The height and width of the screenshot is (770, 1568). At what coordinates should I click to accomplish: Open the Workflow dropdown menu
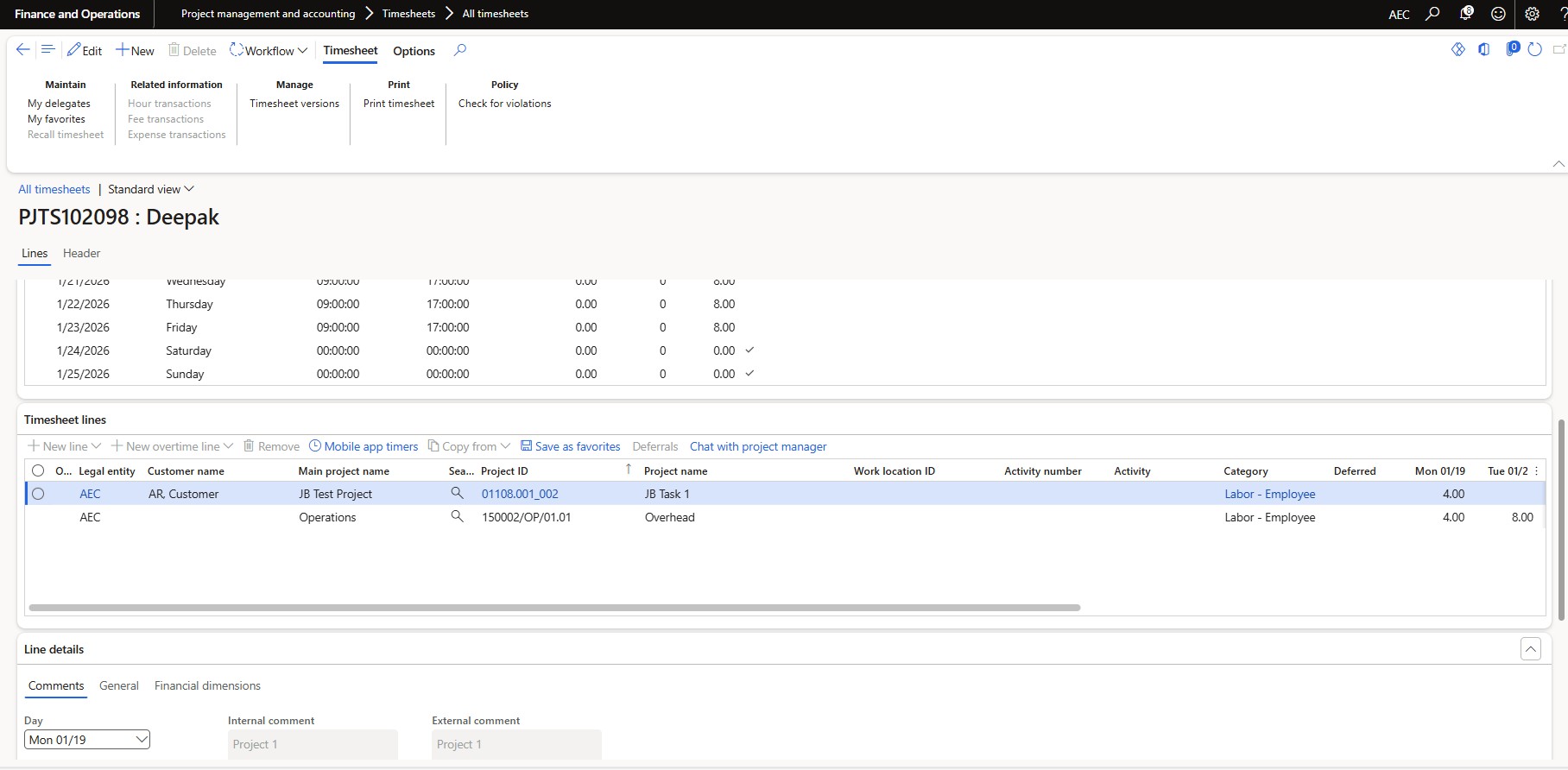pyautogui.click(x=269, y=51)
